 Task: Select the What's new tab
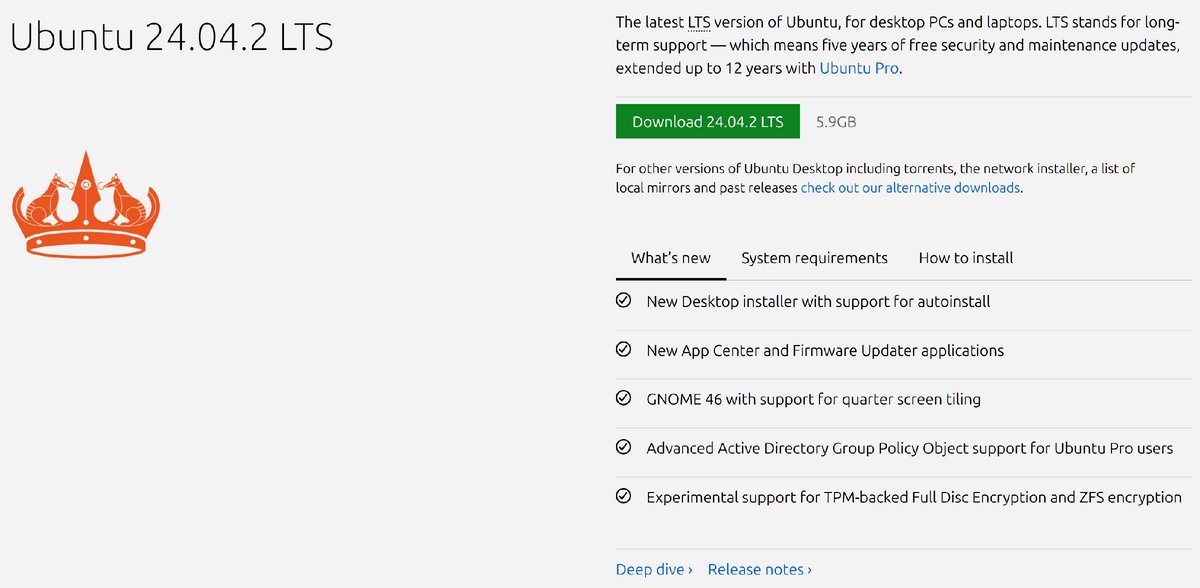[x=670, y=258]
